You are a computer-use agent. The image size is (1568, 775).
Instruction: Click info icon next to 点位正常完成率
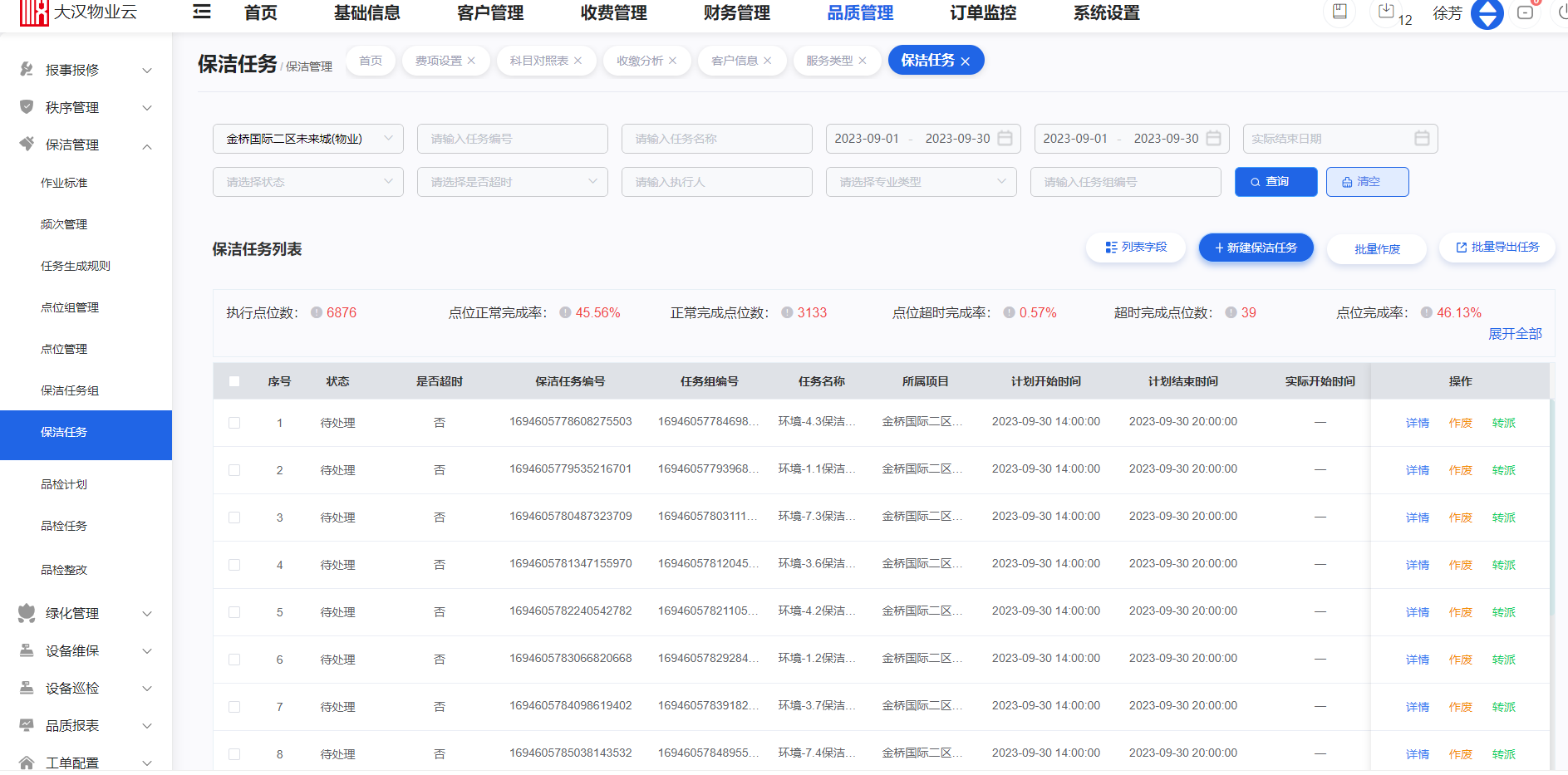pos(565,313)
